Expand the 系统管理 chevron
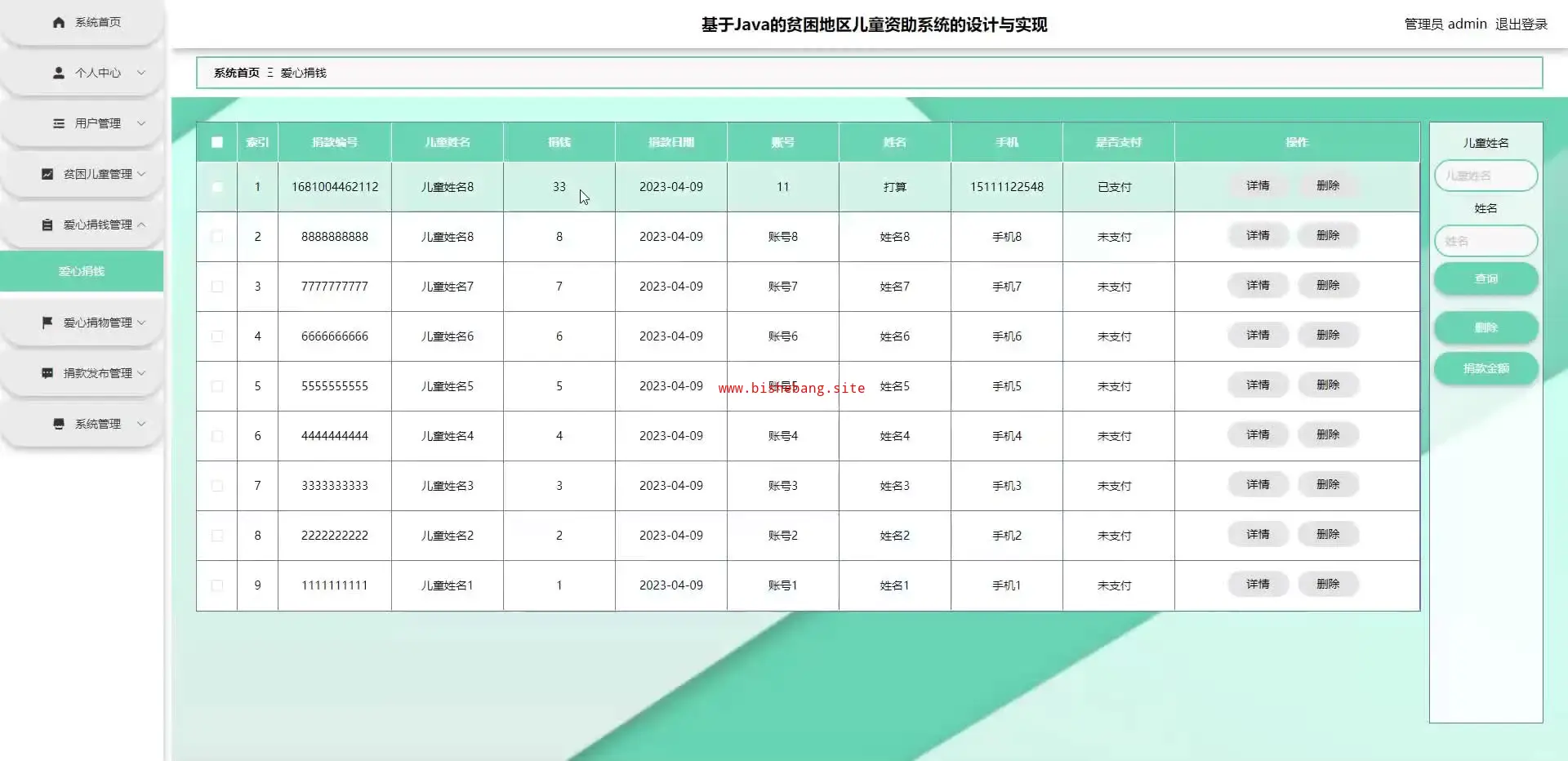 [141, 424]
